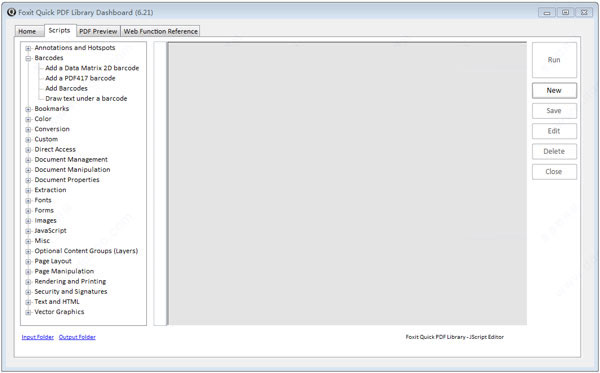Expand the Document Manipulation node
This screenshot has width=600, height=373.
tap(28, 170)
